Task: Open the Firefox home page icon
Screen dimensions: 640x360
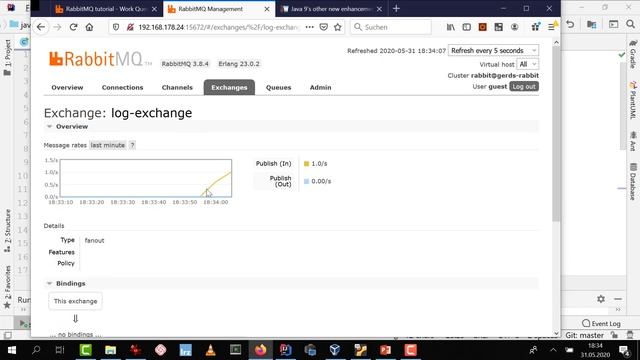Action: tap(89, 27)
